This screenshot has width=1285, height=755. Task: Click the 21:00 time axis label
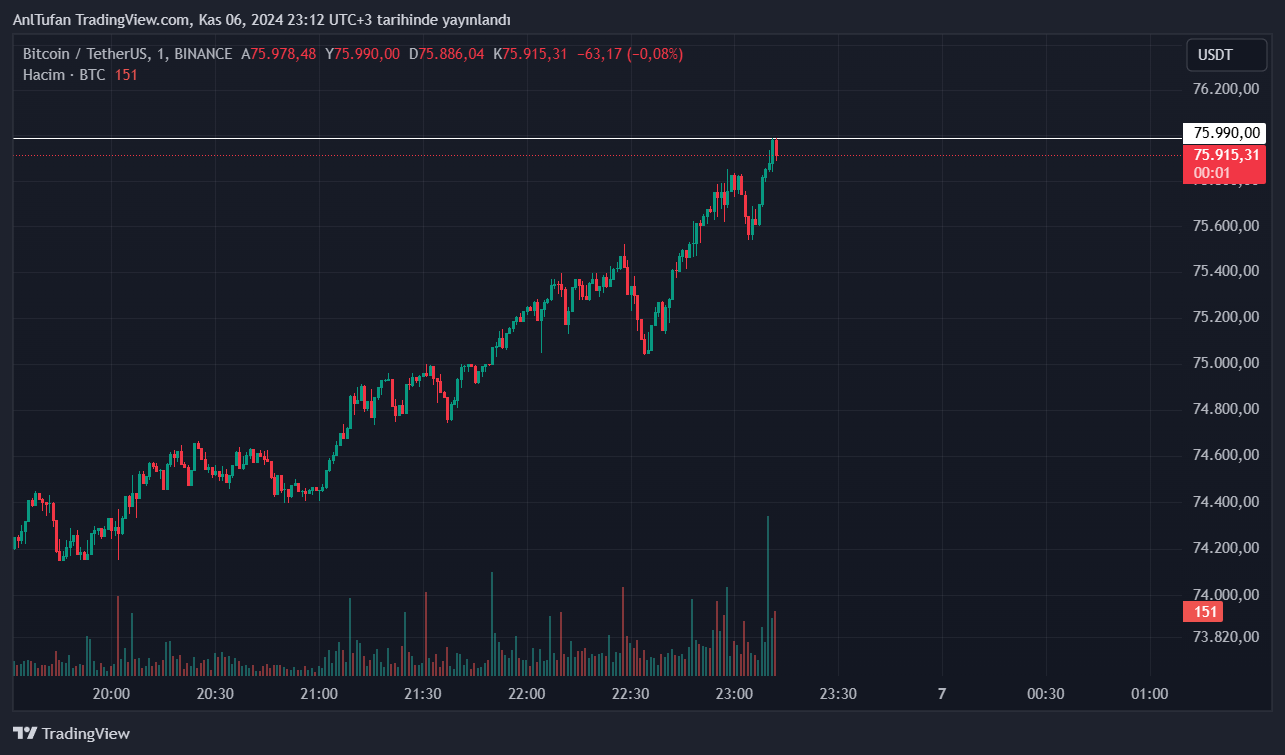[x=319, y=694]
